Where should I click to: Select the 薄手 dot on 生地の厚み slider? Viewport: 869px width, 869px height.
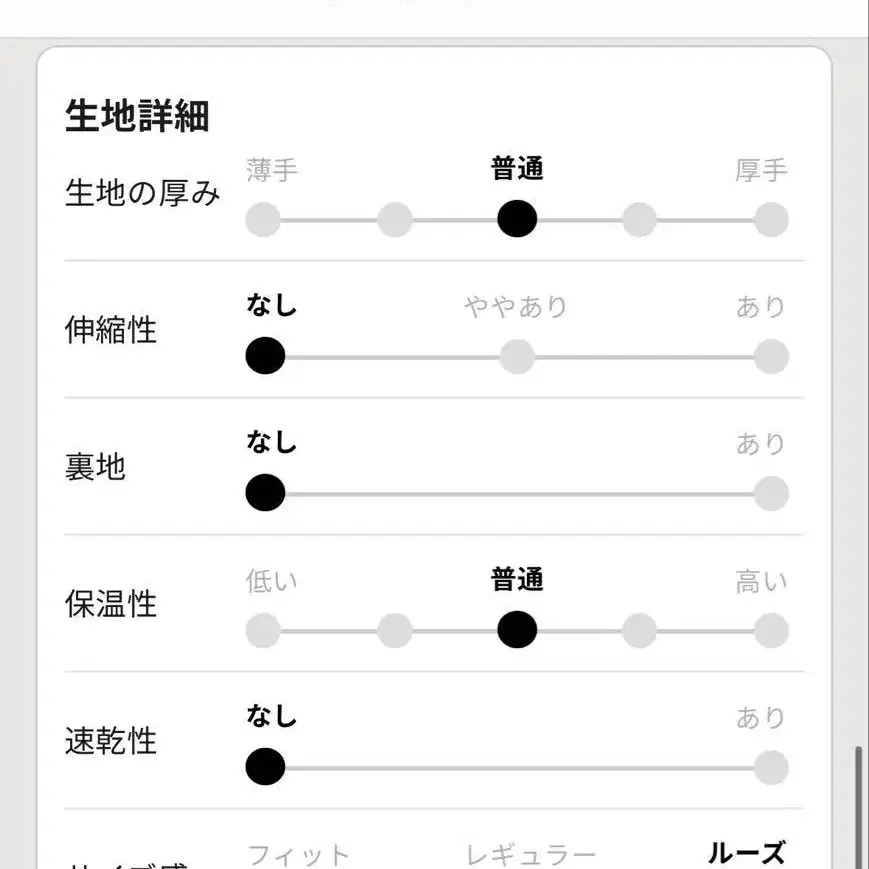263,219
